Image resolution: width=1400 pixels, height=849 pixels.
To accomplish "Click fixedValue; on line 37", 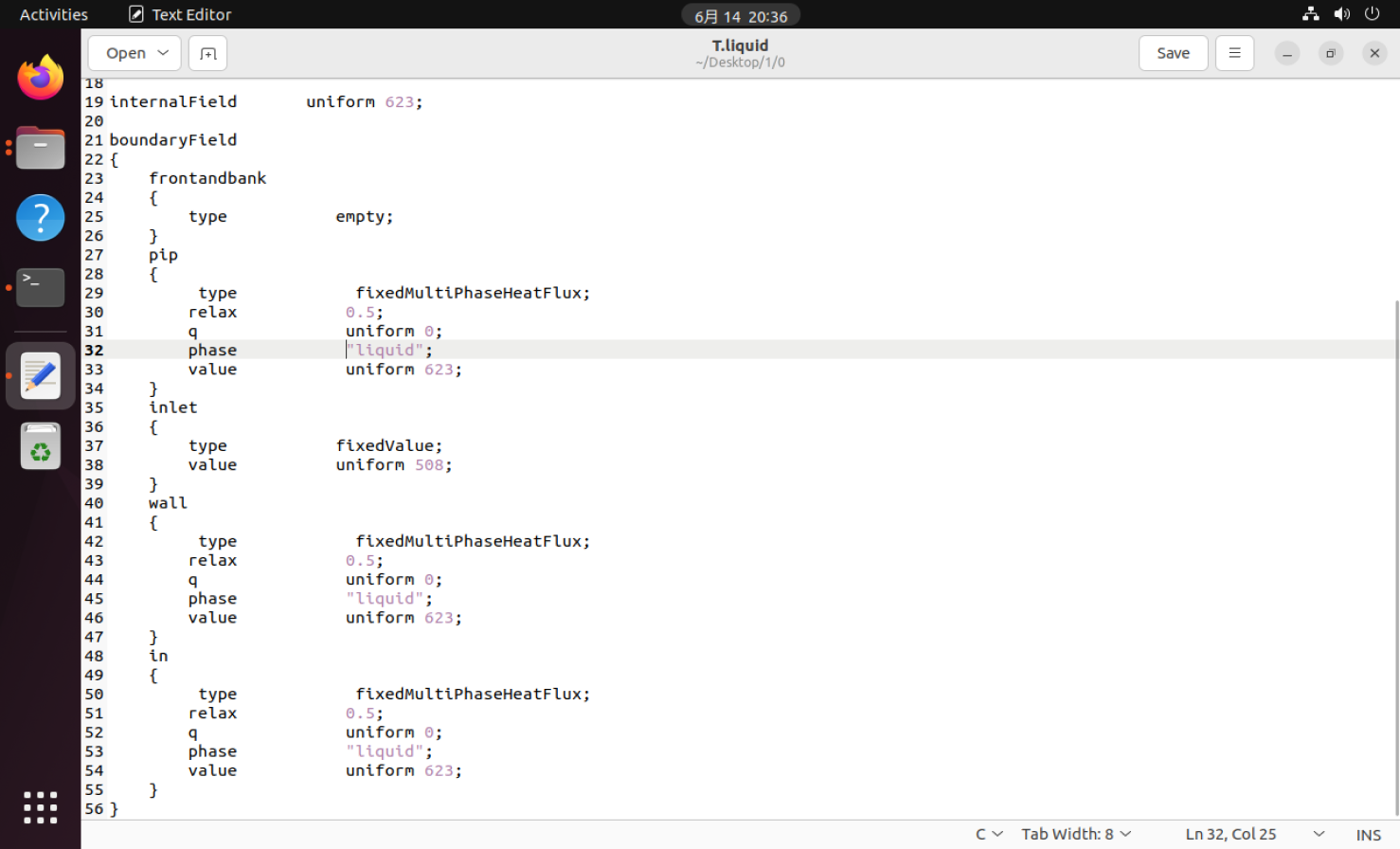I will [389, 445].
